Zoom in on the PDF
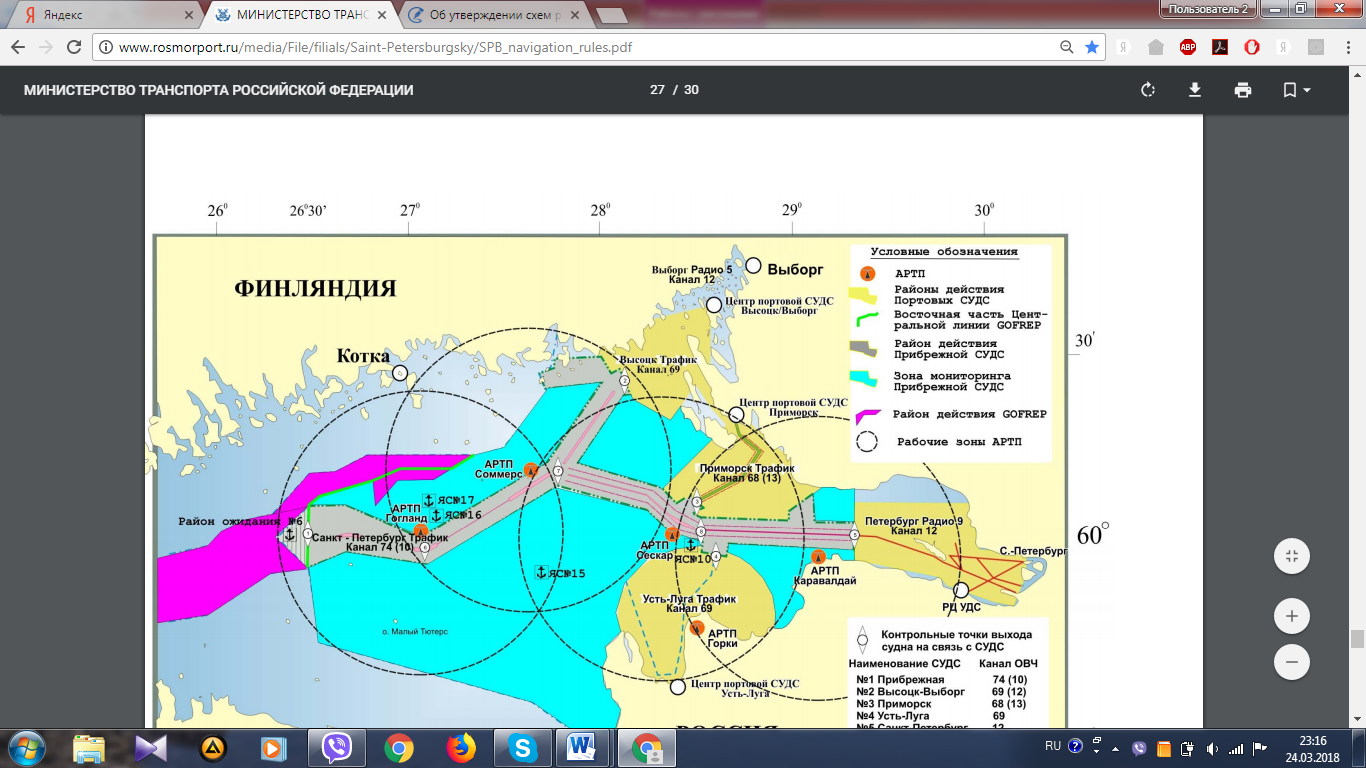The height and width of the screenshot is (768, 1366). coord(1292,616)
